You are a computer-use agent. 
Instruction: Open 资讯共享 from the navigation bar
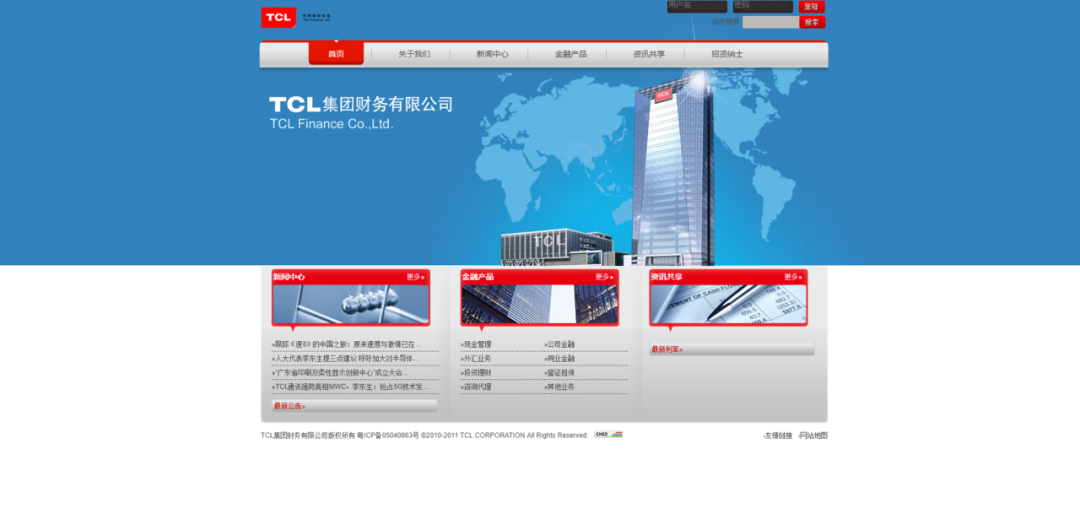pyautogui.click(x=649, y=54)
